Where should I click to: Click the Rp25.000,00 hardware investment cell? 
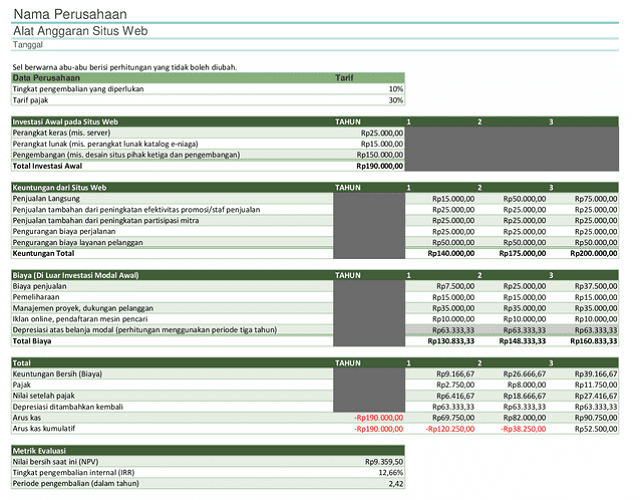point(382,133)
